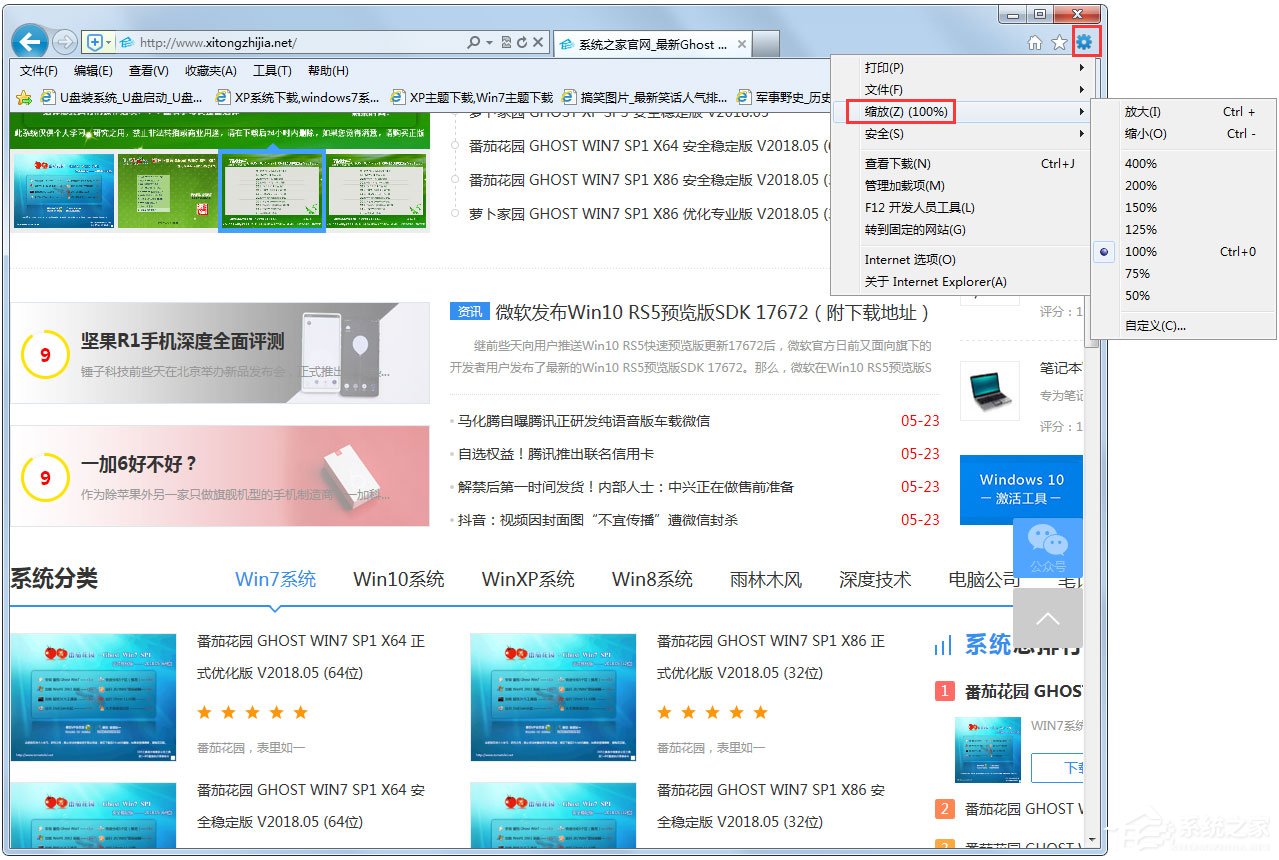This screenshot has height=860, width=1279.
Task: Click the Home icon beside the gear
Action: click(1036, 42)
